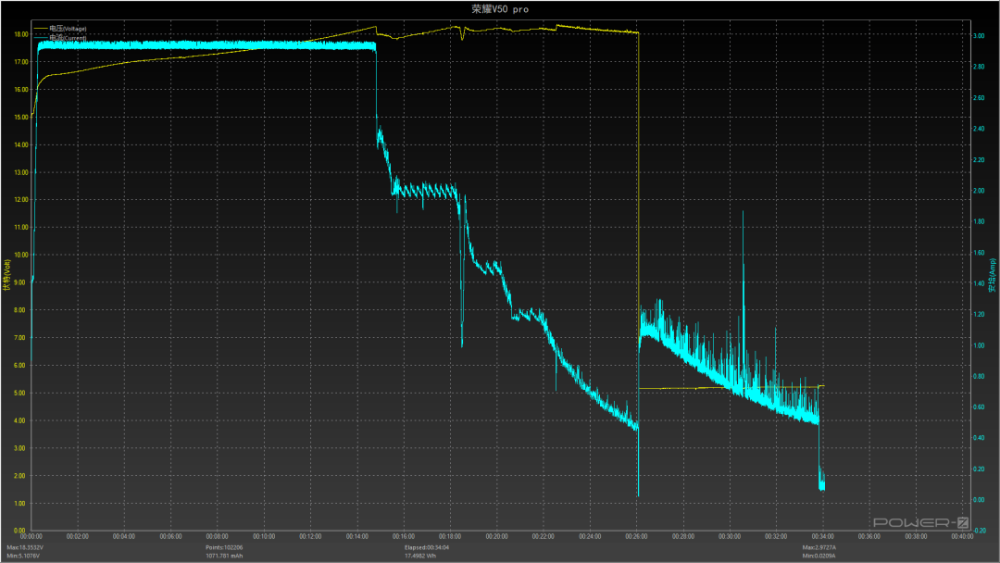Screen dimensions: 1000x563
Task: Click the Min:0.0209A current readout
Action: pyautogui.click(x=819, y=556)
